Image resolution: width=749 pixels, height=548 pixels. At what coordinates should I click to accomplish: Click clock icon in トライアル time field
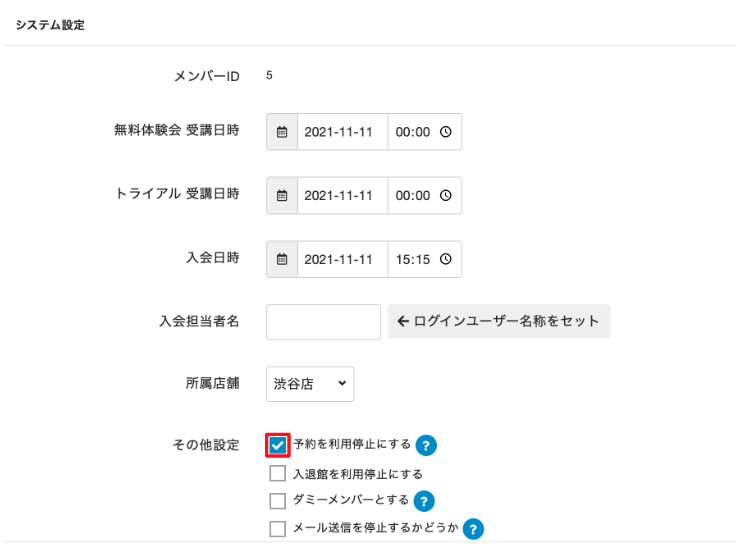point(446,195)
